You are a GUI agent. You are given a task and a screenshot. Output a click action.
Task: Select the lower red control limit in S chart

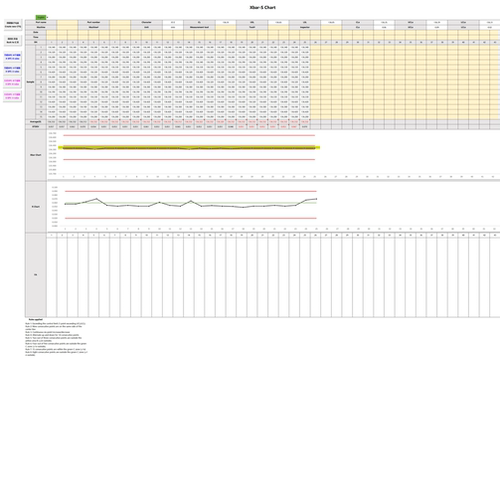click(x=191, y=218)
